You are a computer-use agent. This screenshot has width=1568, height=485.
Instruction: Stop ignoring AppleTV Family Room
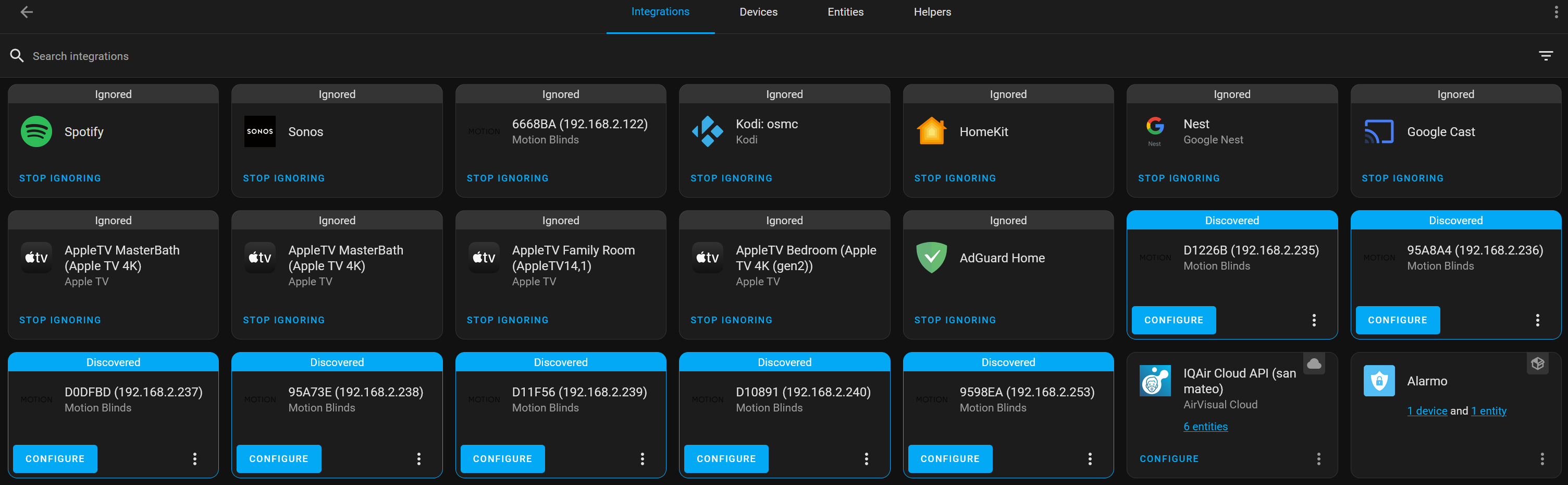point(508,321)
